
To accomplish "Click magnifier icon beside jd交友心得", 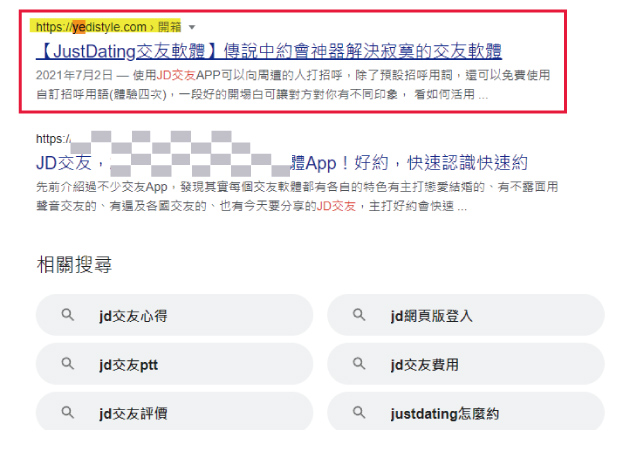I will (67, 315).
